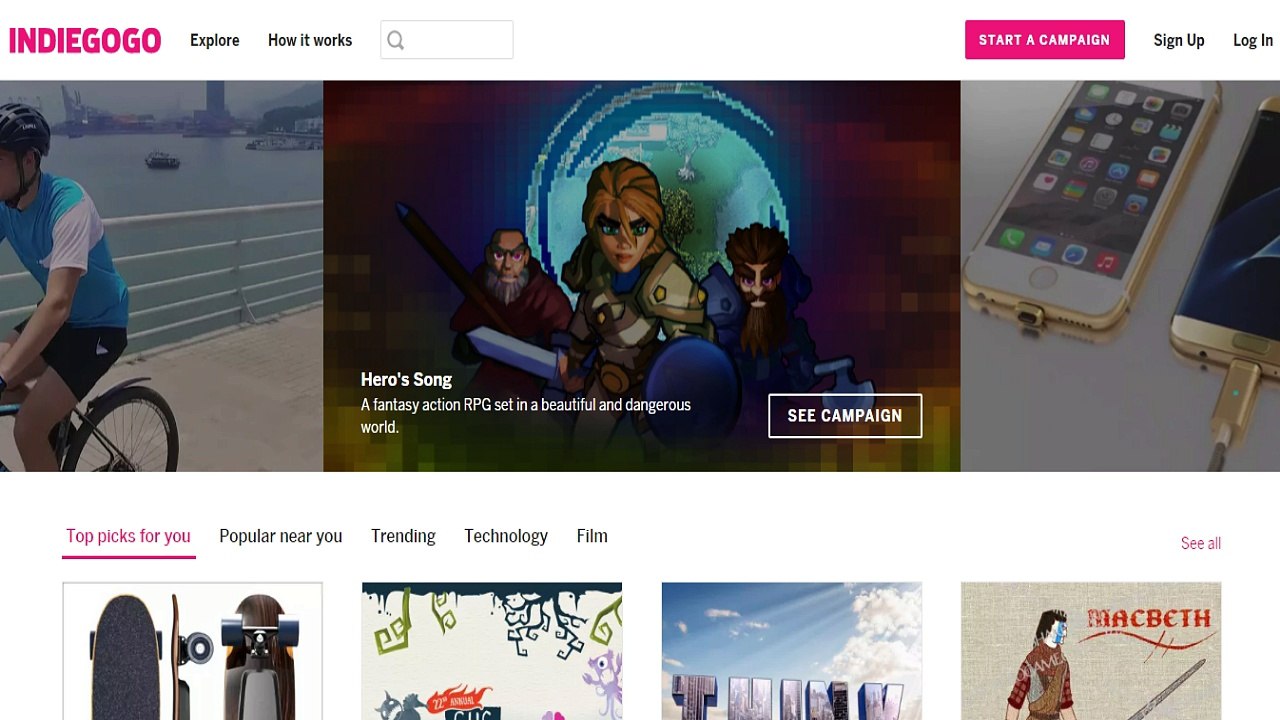Open the electric skateboard campaign card

click(x=192, y=651)
